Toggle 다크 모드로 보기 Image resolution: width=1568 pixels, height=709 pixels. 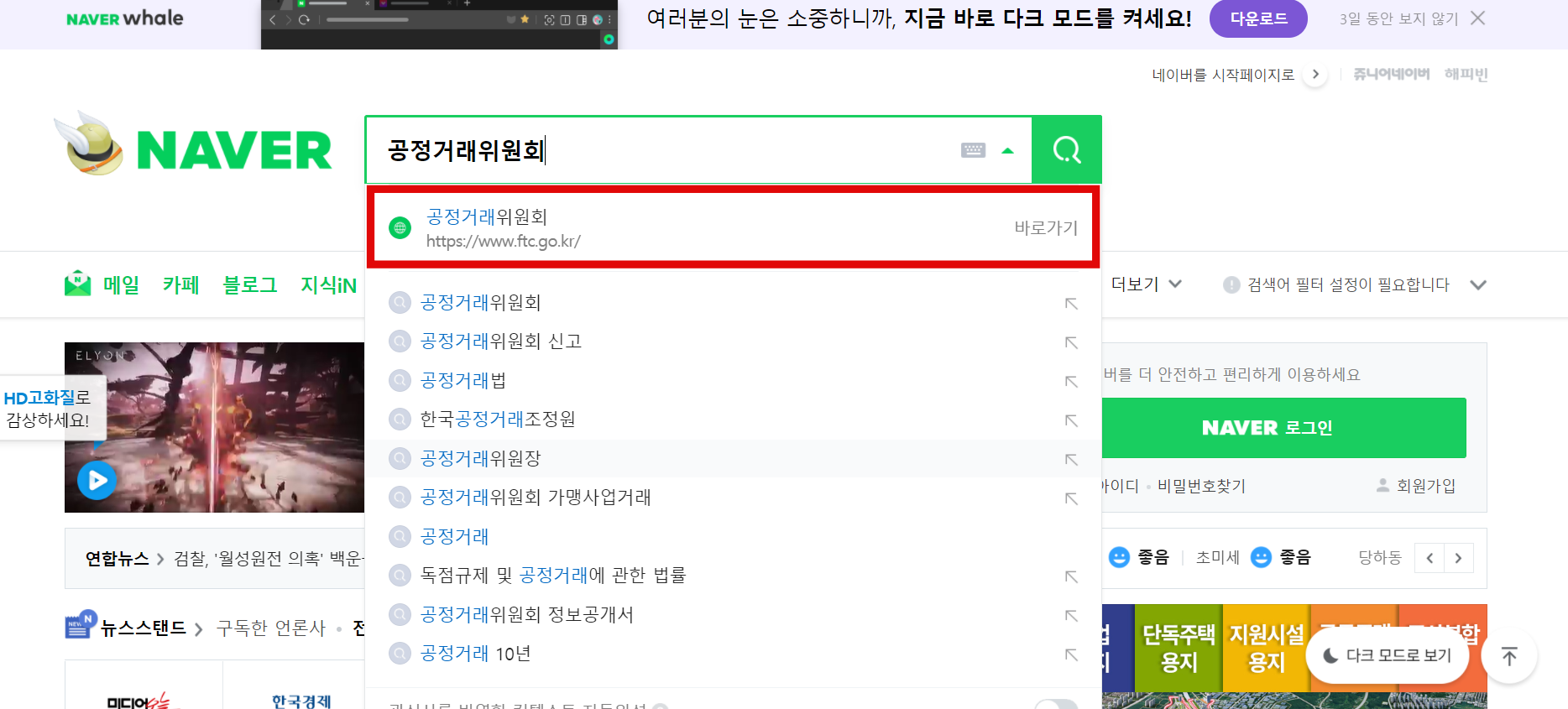coord(1388,655)
